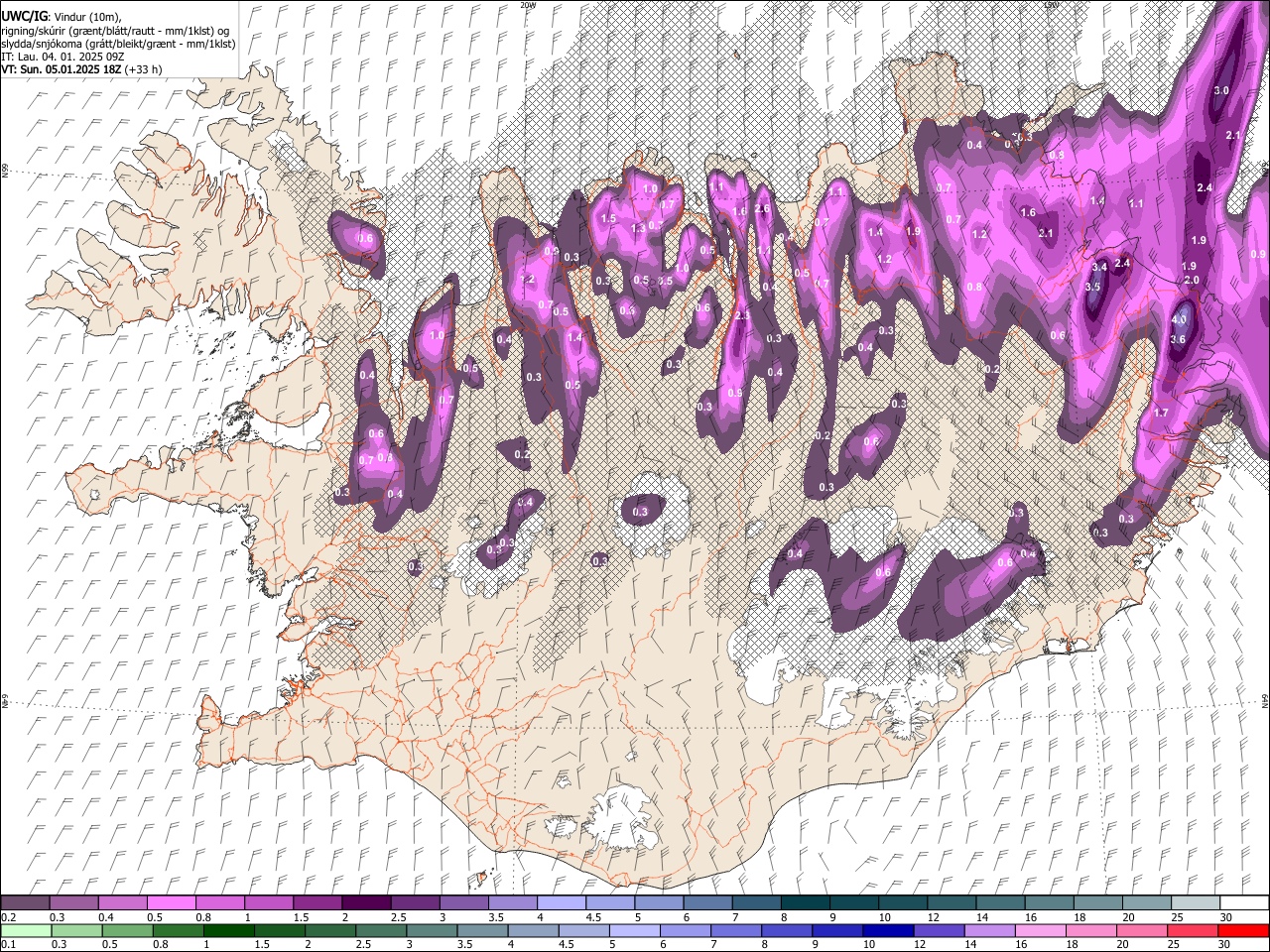
Task: Pick the bright pink 0.5 swatch on snow scale
Action: tap(171, 903)
